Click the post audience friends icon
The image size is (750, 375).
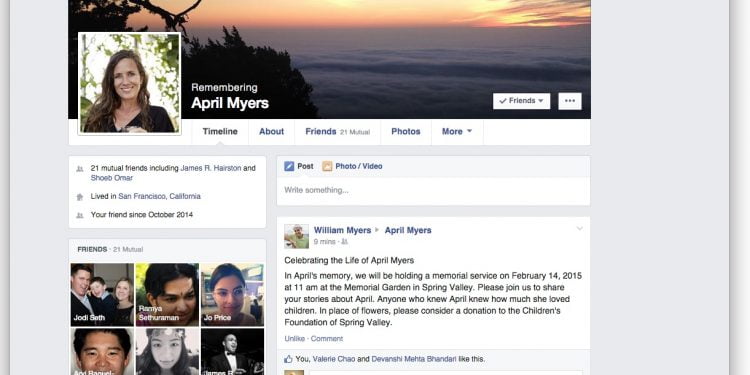click(x=344, y=243)
